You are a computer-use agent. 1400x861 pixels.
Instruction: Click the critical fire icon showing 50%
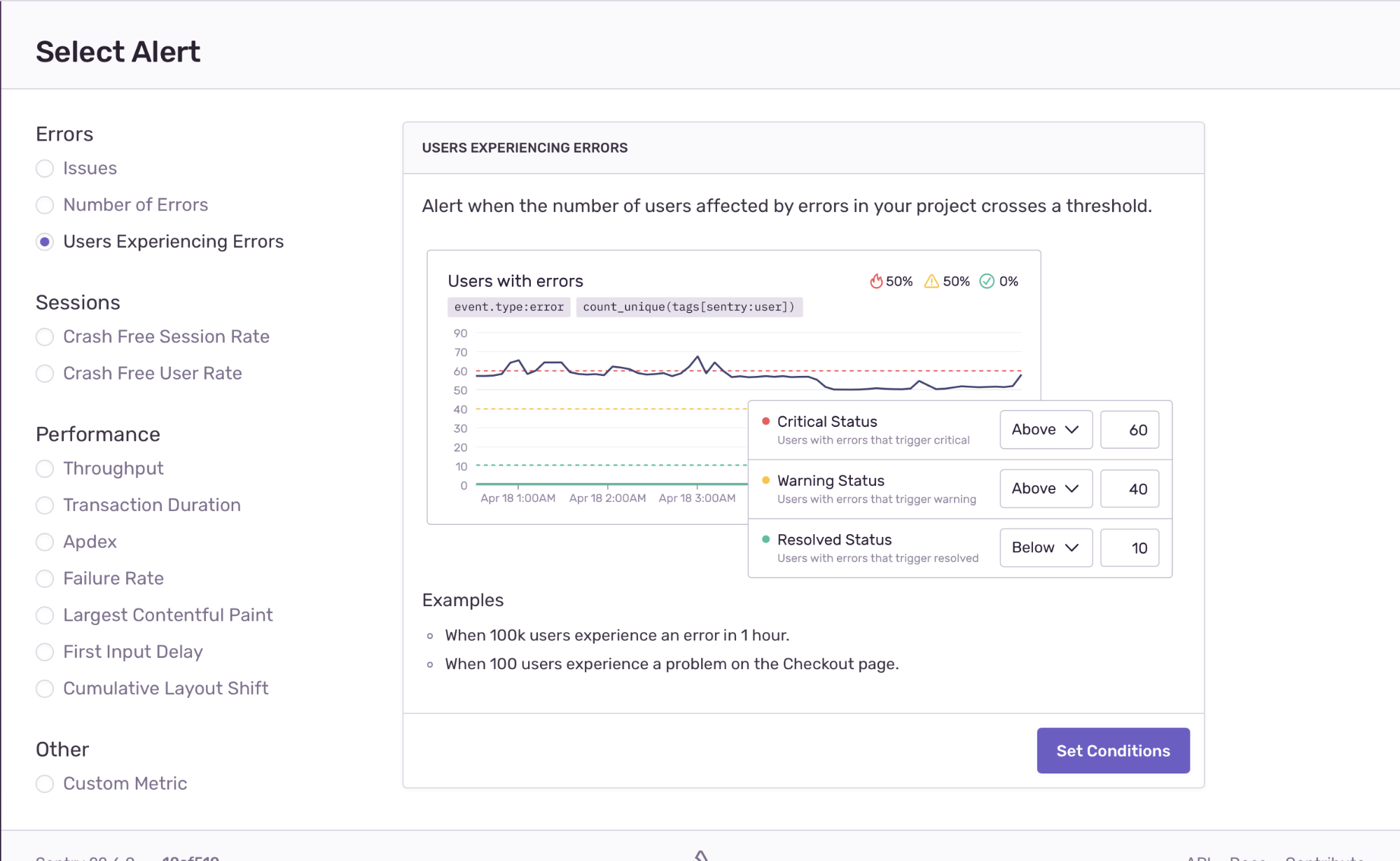[876, 281]
